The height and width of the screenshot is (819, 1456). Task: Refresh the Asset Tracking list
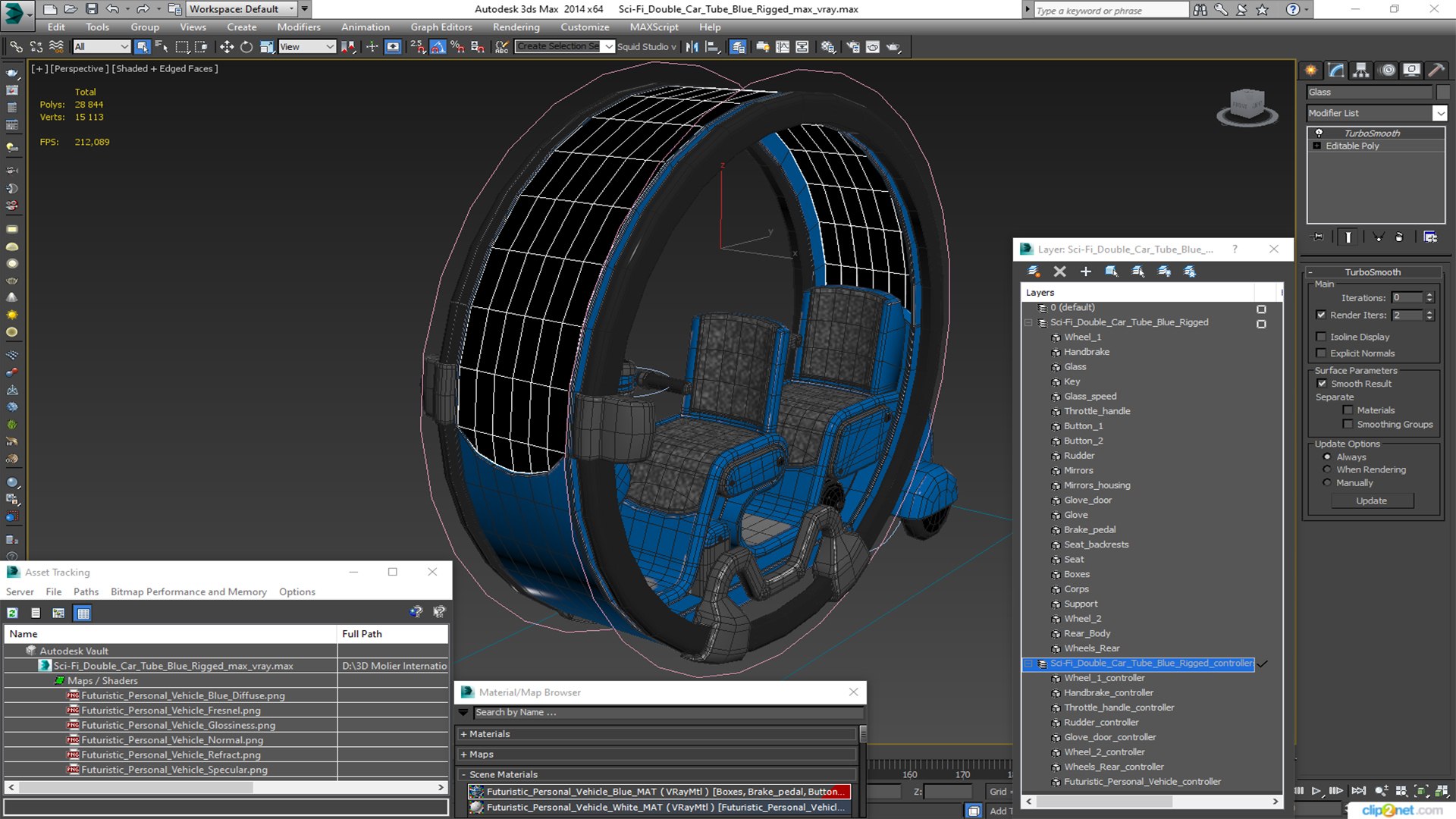pos(13,613)
